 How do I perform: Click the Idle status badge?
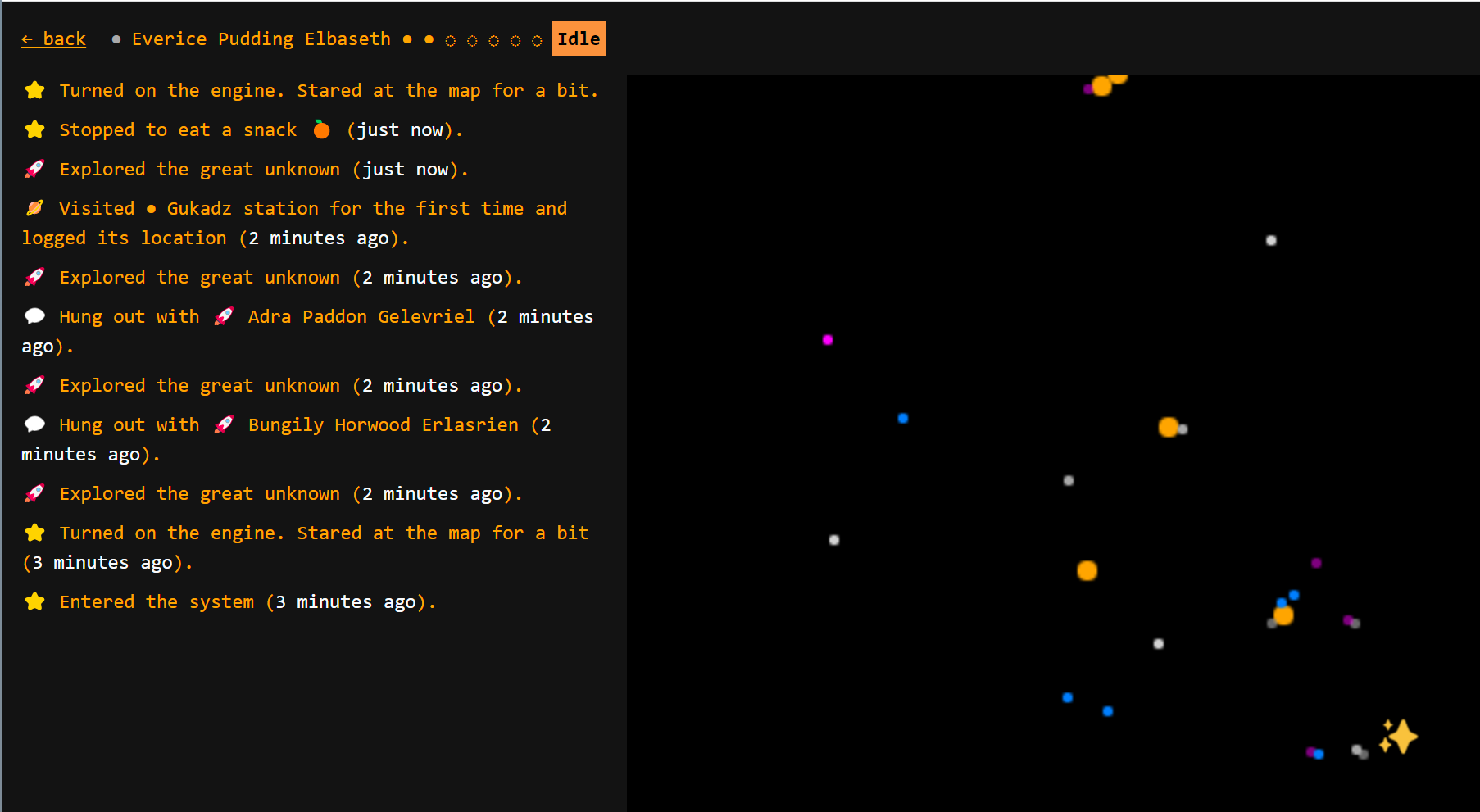[579, 38]
